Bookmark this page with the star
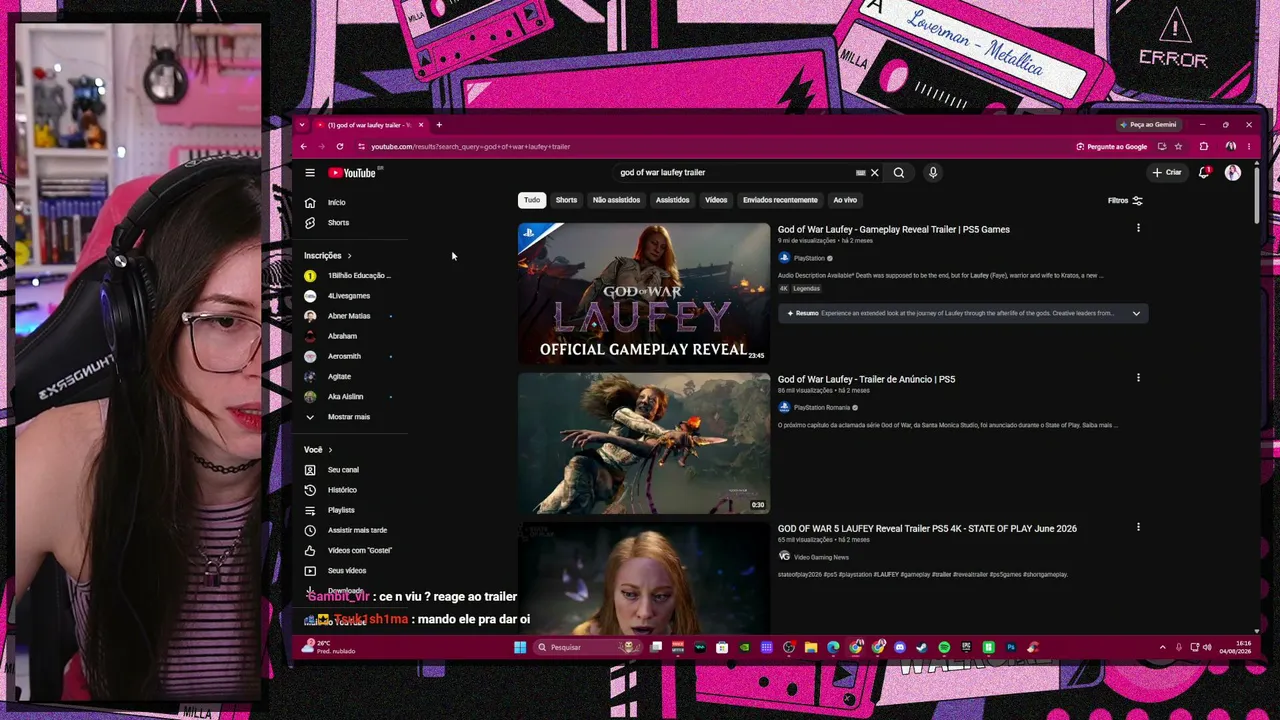The width and height of the screenshot is (1280, 720). [x=1178, y=147]
